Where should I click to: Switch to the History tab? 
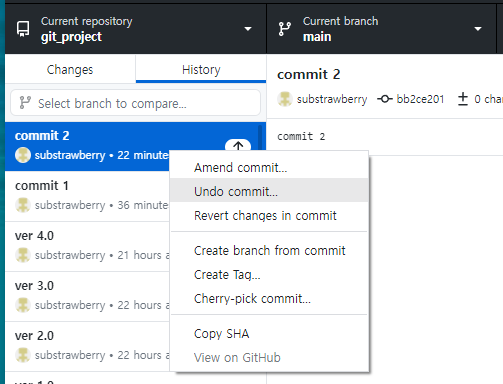[x=201, y=69]
